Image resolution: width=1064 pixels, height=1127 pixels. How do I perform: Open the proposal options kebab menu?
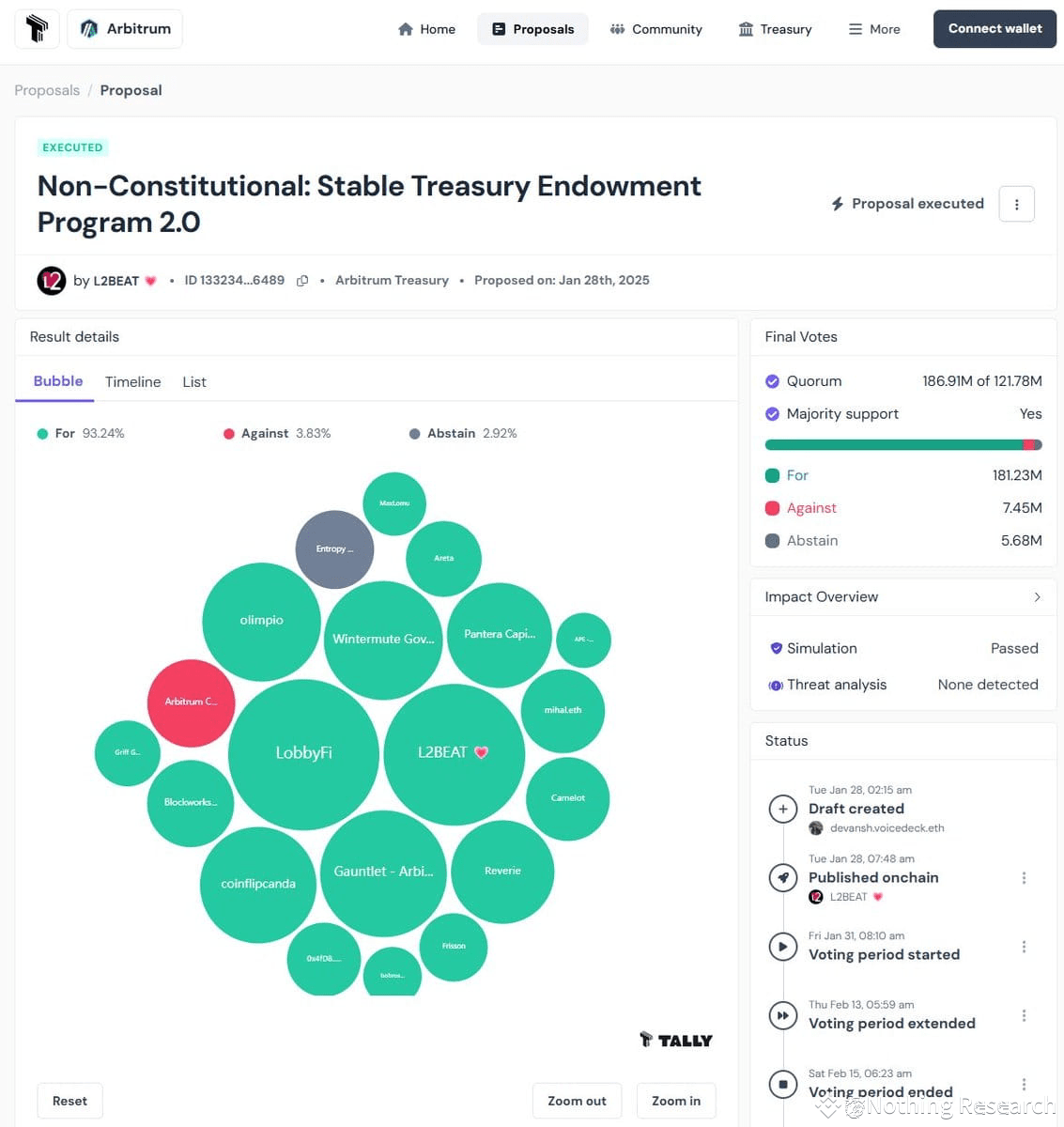[x=1016, y=204]
